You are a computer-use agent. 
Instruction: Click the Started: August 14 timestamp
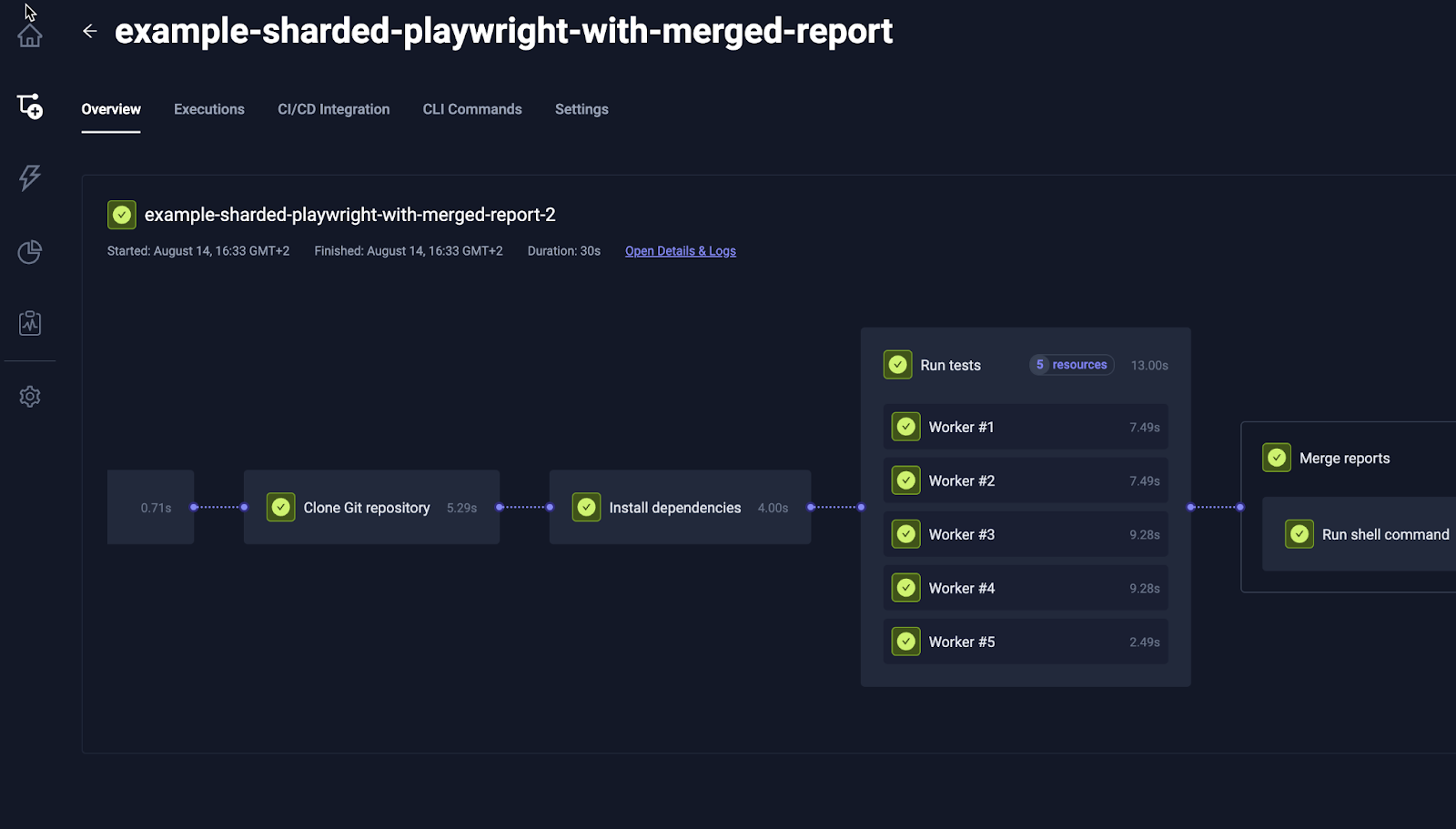pyautogui.click(x=198, y=251)
